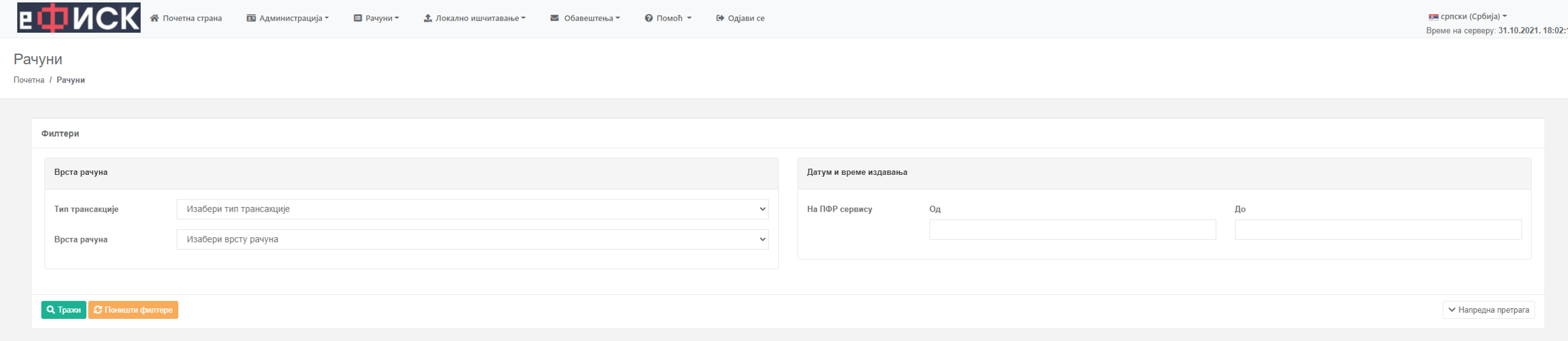Open the Помоћ menu

(668, 18)
